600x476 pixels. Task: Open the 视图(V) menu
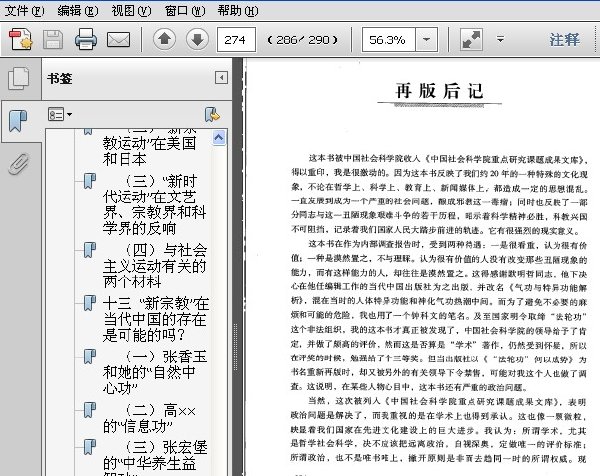point(131,11)
